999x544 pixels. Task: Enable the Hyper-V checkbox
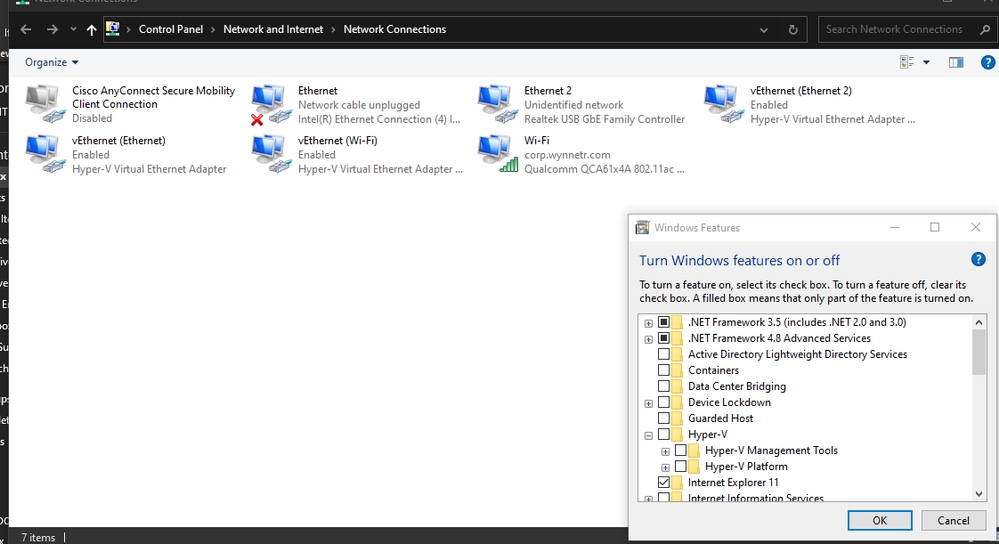tap(663, 434)
